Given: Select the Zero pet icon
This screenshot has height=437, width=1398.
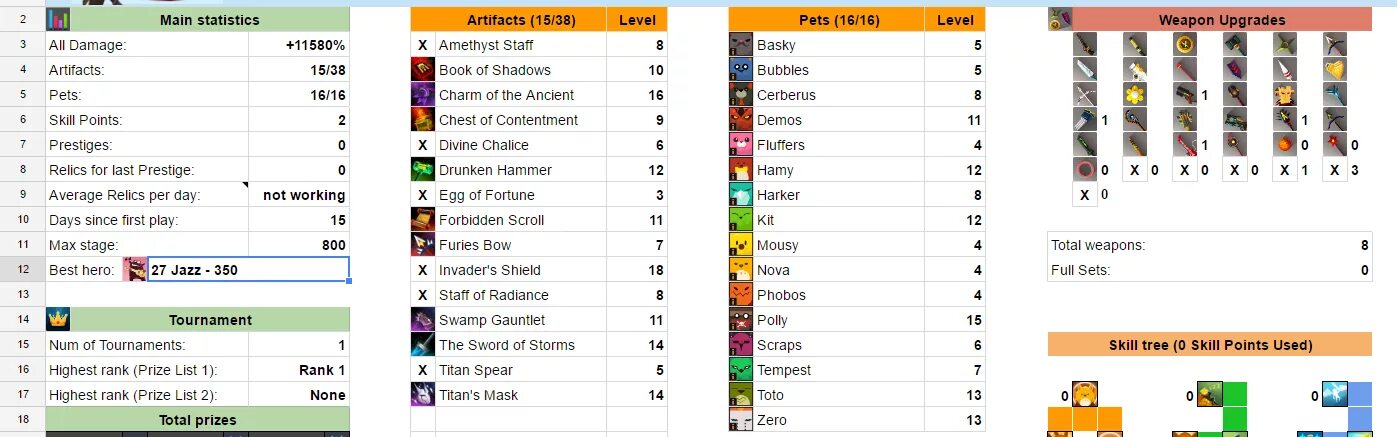Looking at the screenshot, I should pyautogui.click(x=740, y=420).
